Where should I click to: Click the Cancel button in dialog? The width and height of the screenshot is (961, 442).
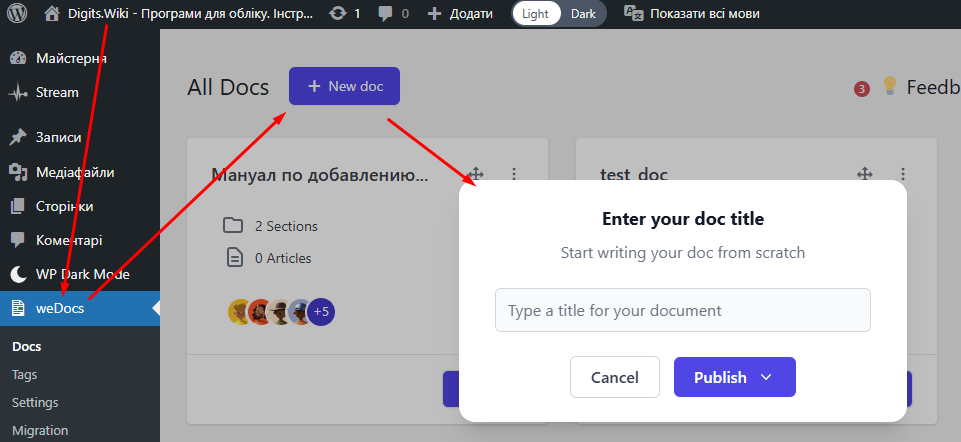615,377
